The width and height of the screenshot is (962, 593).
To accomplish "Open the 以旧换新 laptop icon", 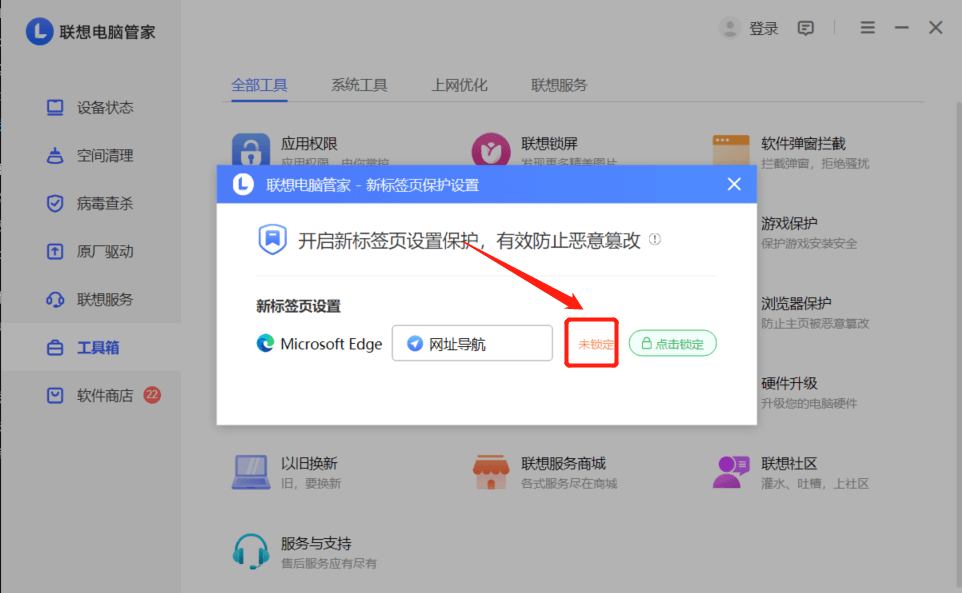I will click(x=251, y=472).
